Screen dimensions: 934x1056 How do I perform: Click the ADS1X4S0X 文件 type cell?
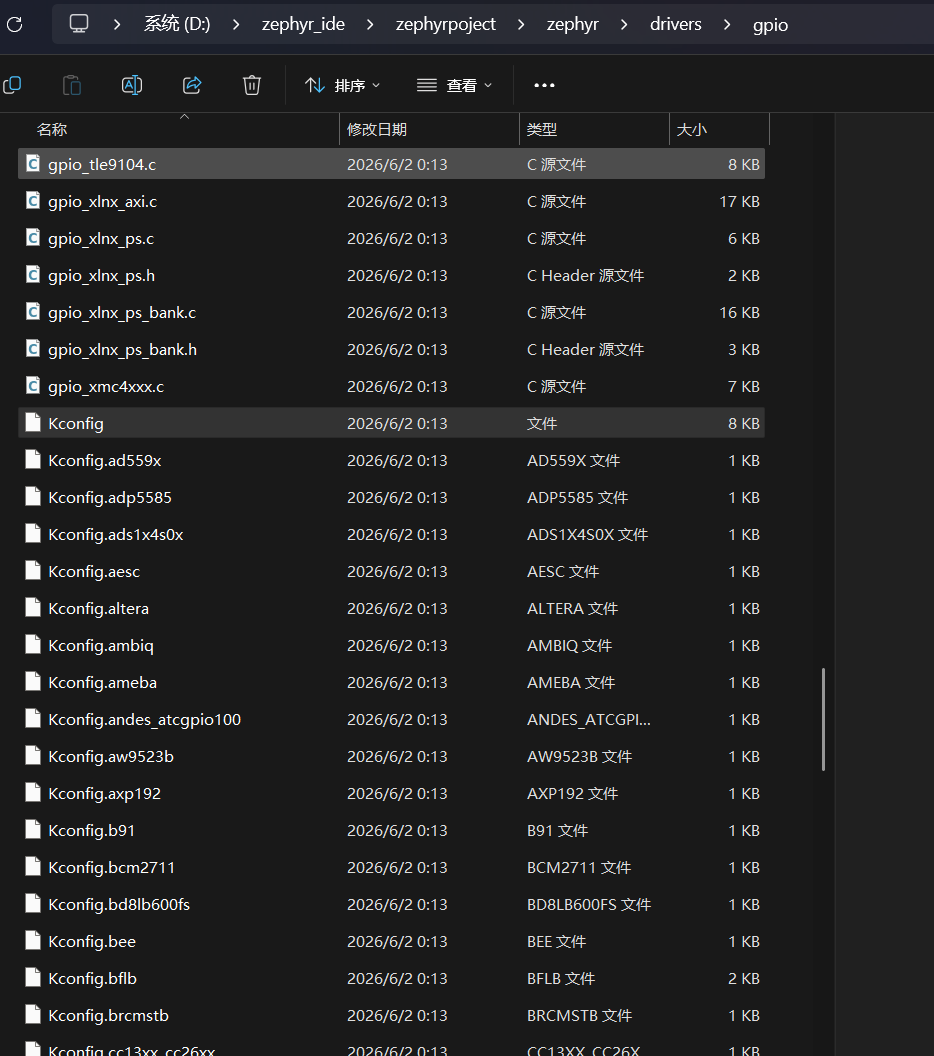[x=587, y=535]
